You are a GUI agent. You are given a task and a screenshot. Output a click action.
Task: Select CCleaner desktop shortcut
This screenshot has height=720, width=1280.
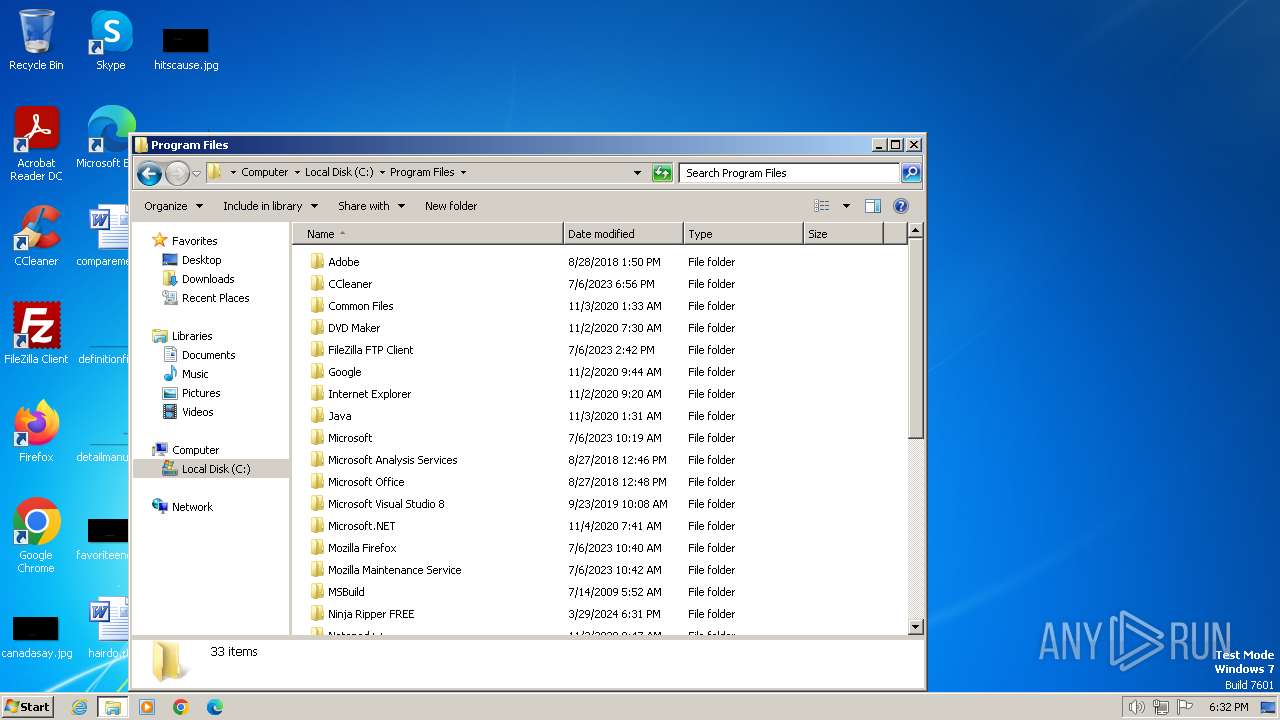[x=36, y=237]
